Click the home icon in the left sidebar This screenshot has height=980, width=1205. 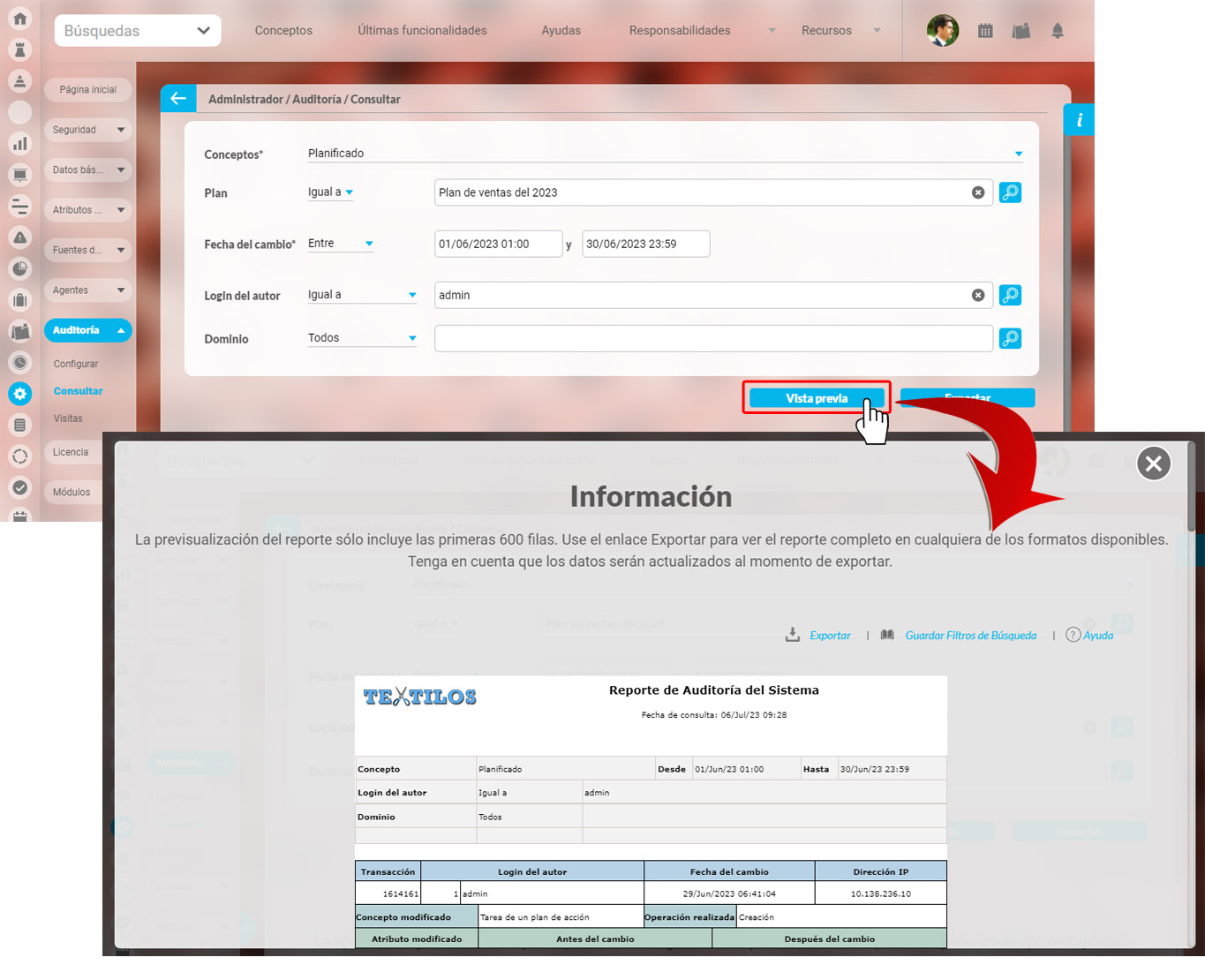coord(19,19)
